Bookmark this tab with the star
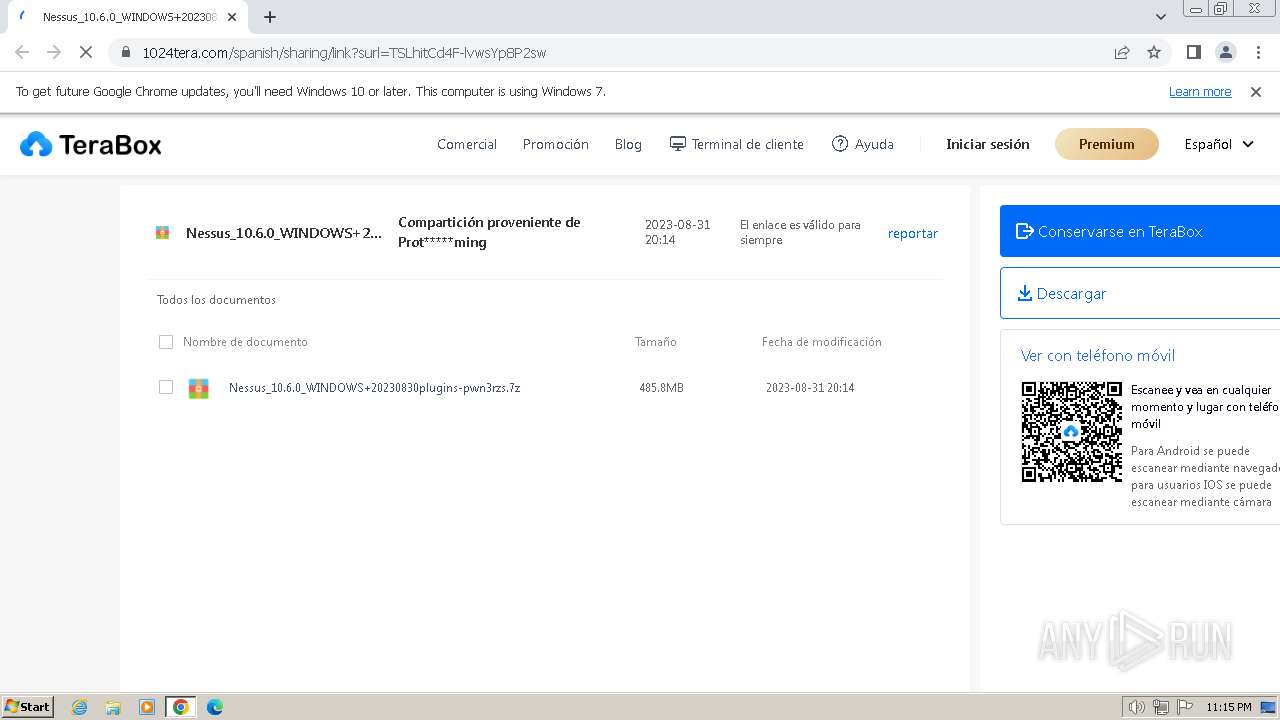Image resolution: width=1280 pixels, height=720 pixels. pos(1154,53)
